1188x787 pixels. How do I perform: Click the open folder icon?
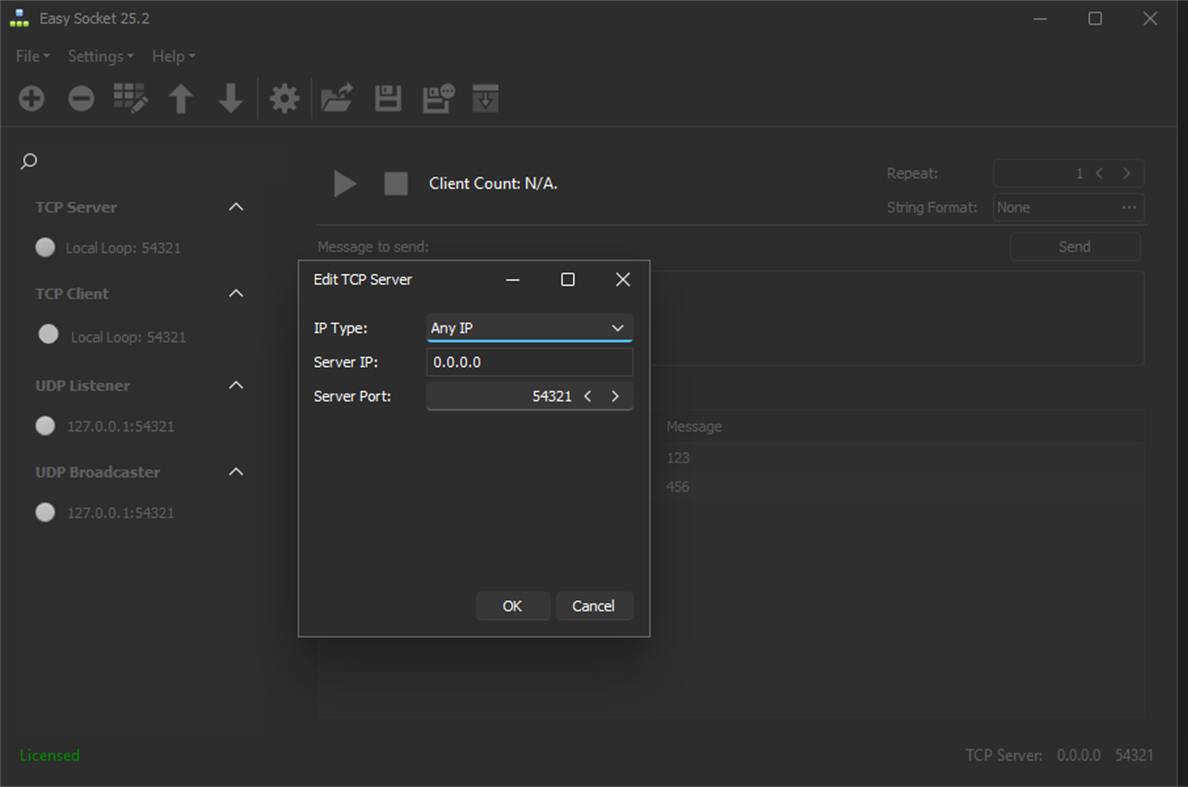pos(336,98)
